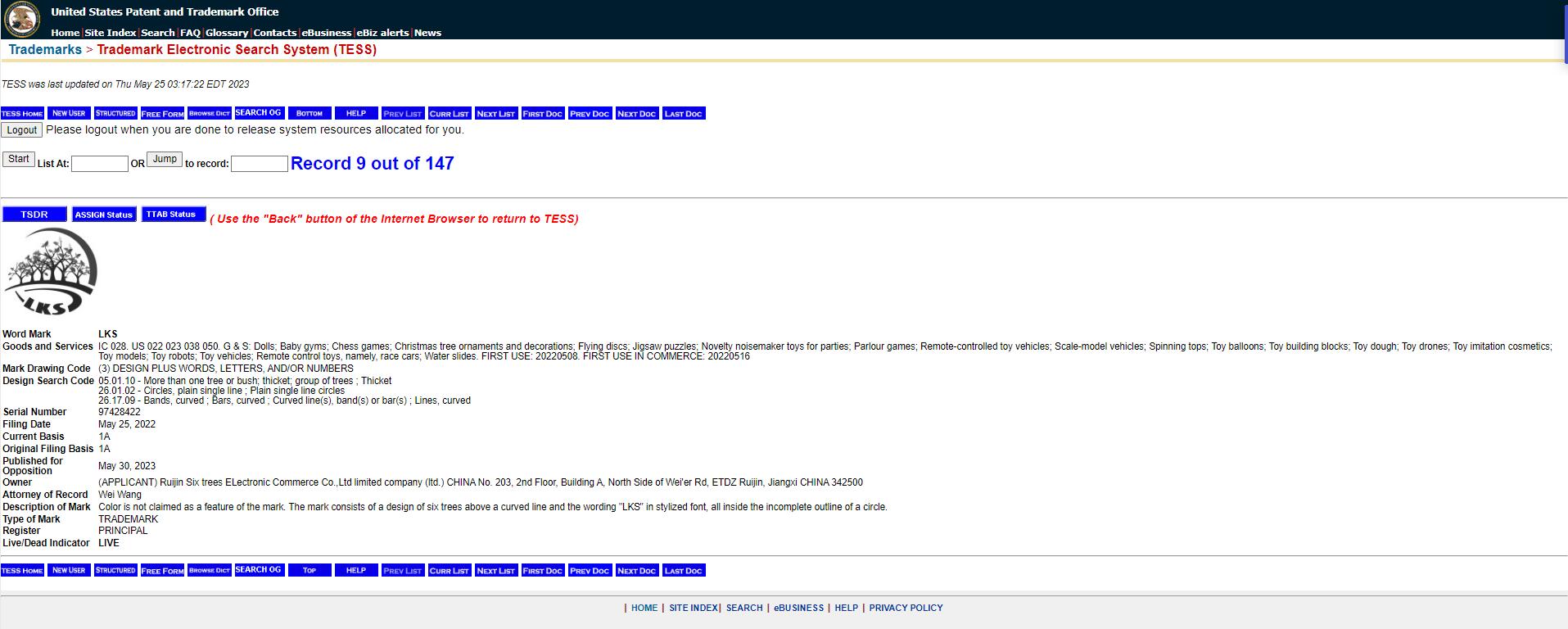Select Structured search in top toolbar
The height and width of the screenshot is (629, 1568).
pyautogui.click(x=115, y=114)
